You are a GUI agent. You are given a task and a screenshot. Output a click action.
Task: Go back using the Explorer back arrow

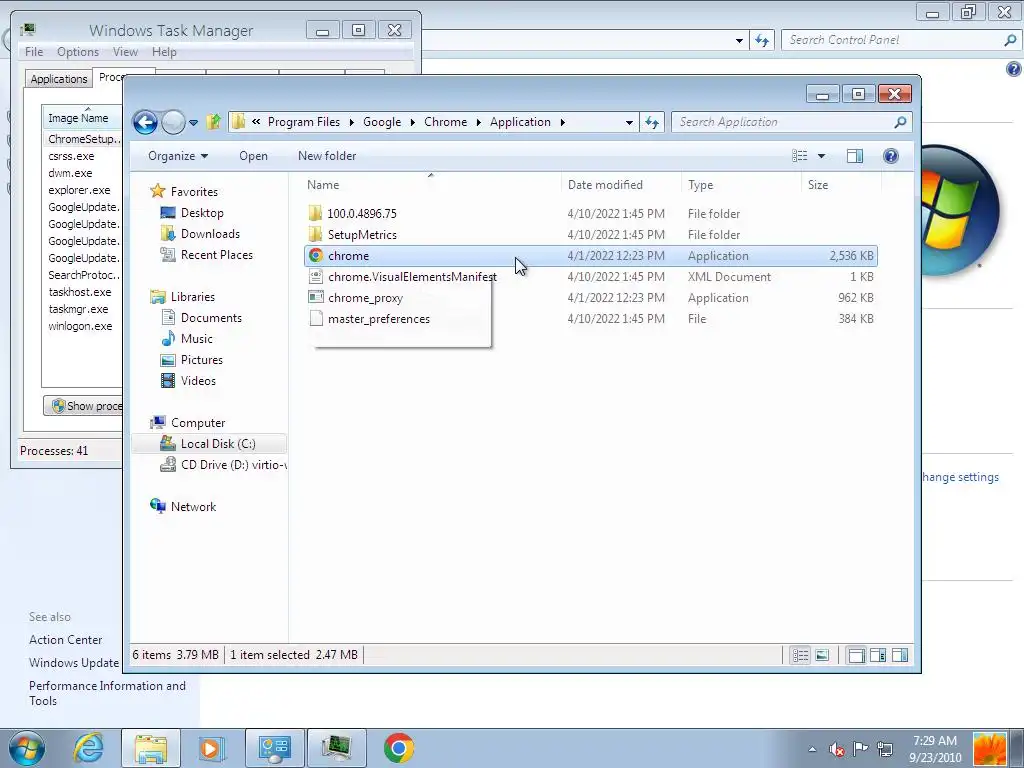pos(145,122)
